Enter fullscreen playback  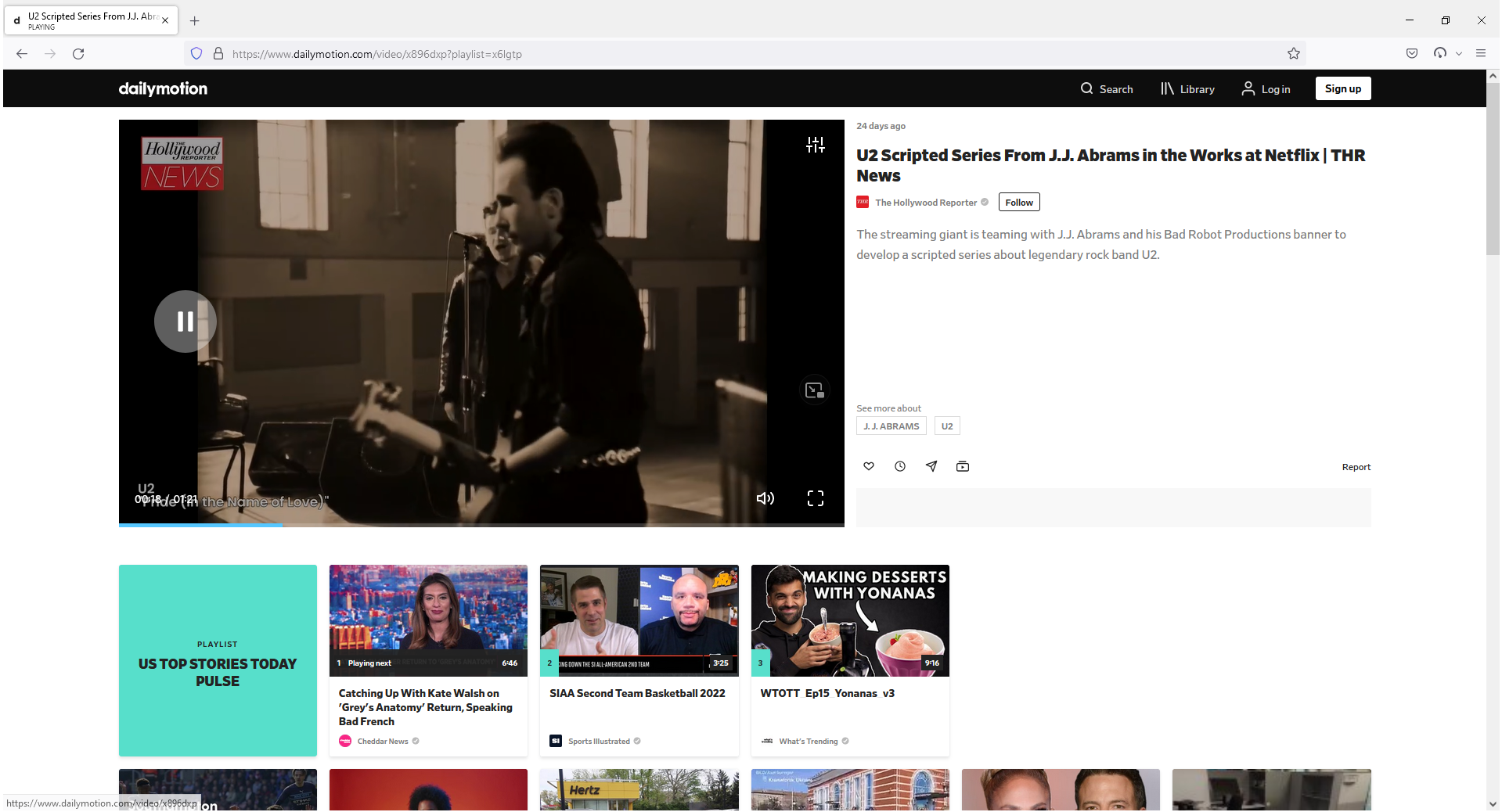815,498
